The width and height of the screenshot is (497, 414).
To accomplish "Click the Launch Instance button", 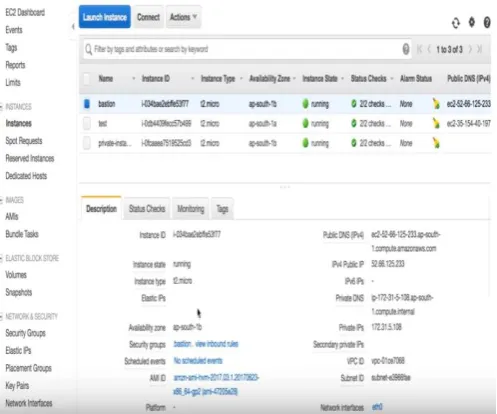I will (105, 17).
